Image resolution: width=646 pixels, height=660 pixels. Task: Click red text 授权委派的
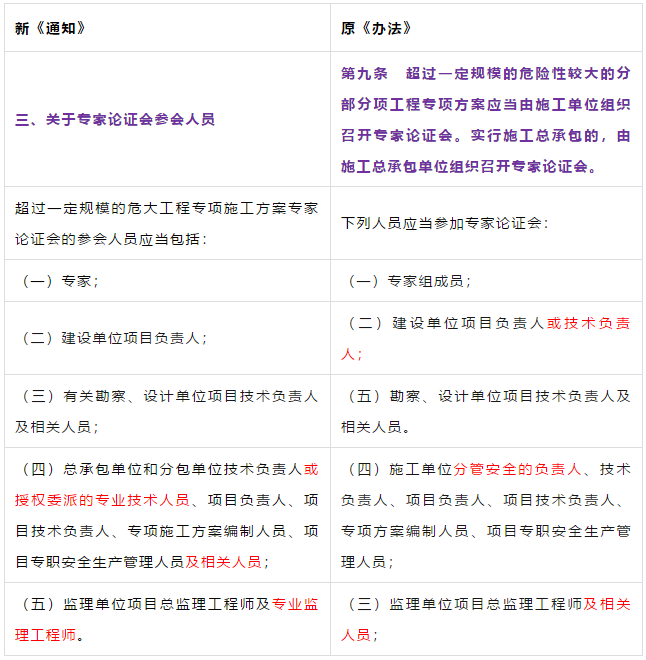(x=53, y=499)
